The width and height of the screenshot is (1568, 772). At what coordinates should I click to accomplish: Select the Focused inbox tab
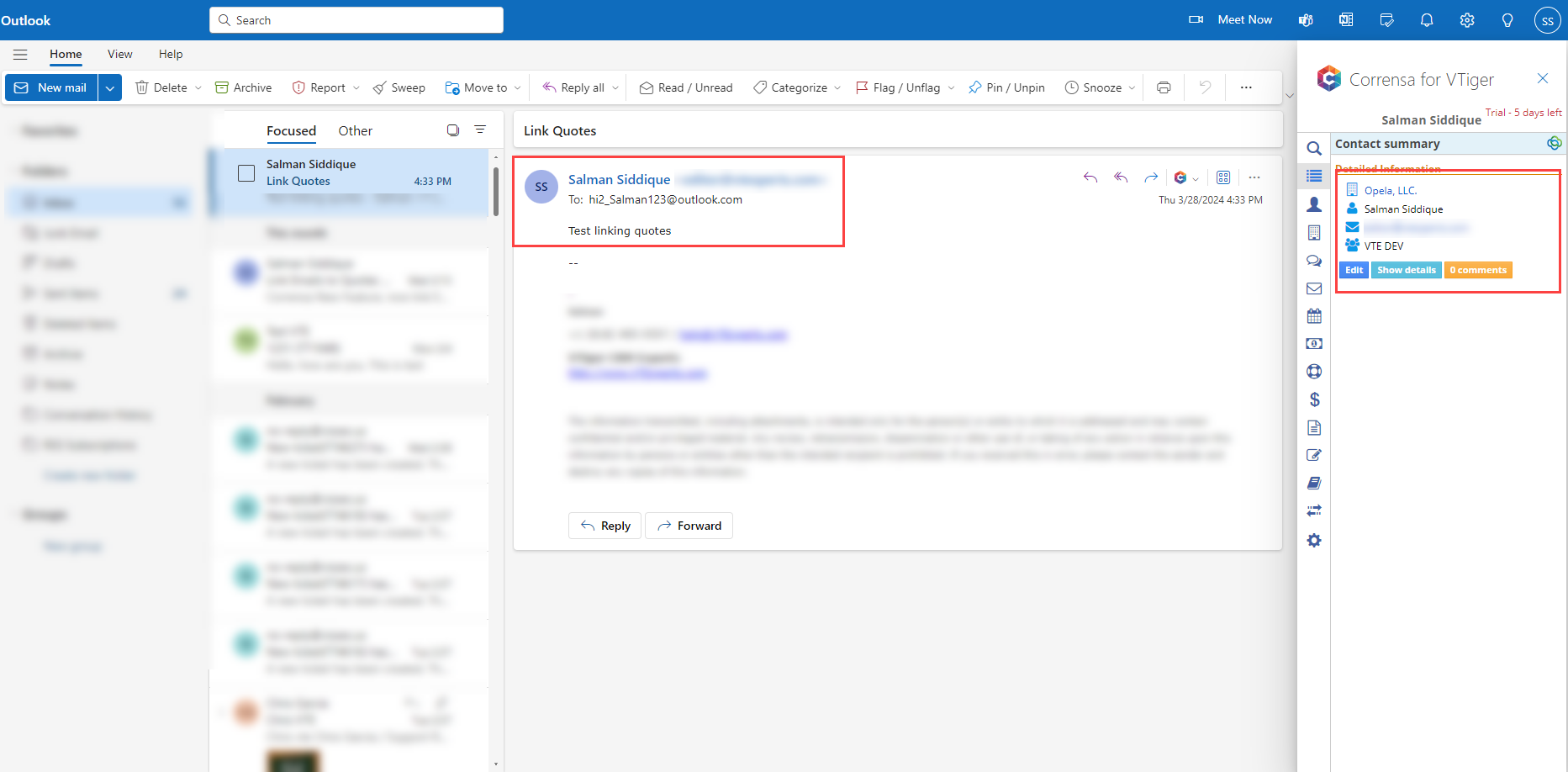click(x=292, y=131)
